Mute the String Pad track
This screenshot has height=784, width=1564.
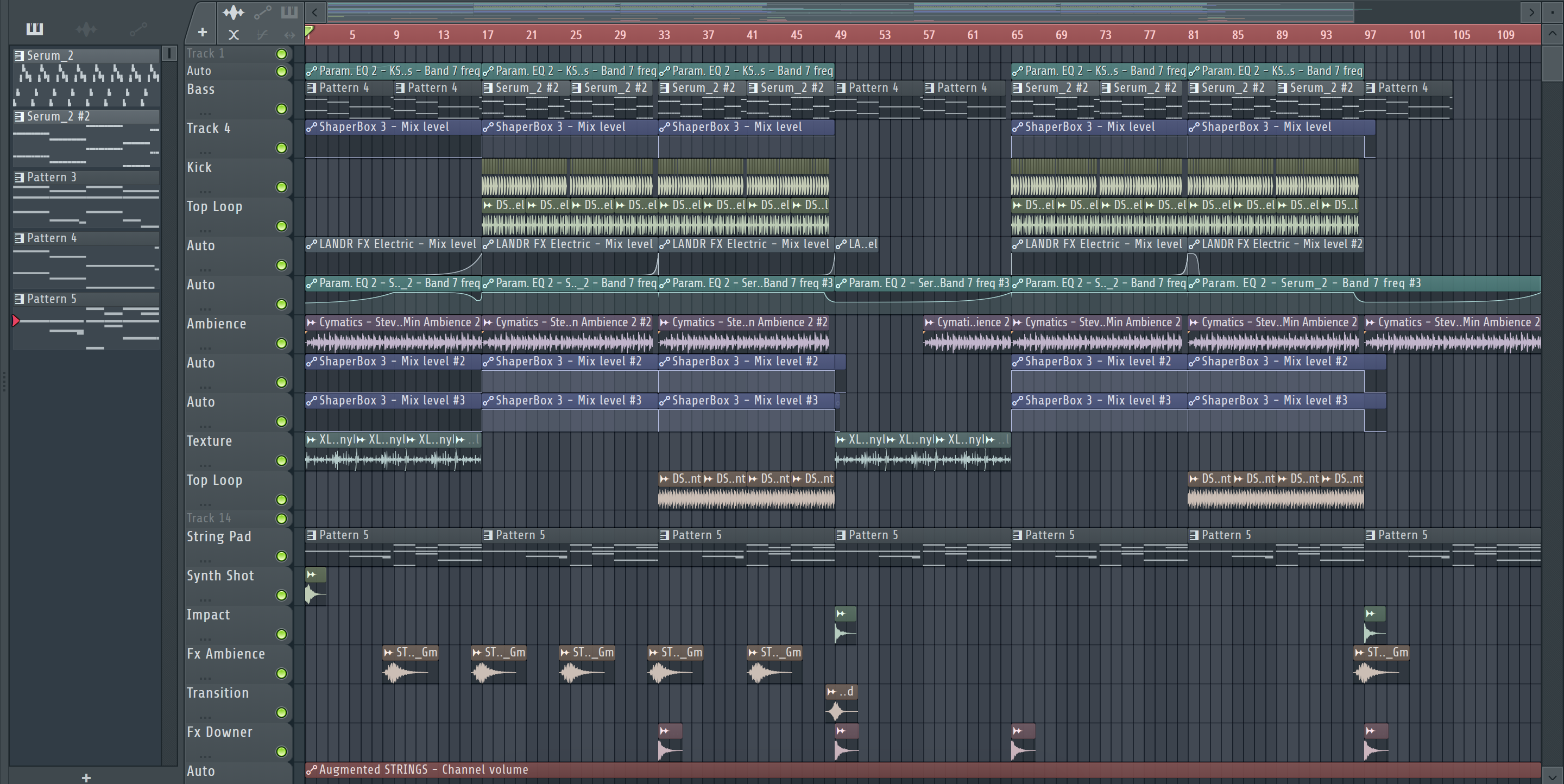[x=281, y=557]
